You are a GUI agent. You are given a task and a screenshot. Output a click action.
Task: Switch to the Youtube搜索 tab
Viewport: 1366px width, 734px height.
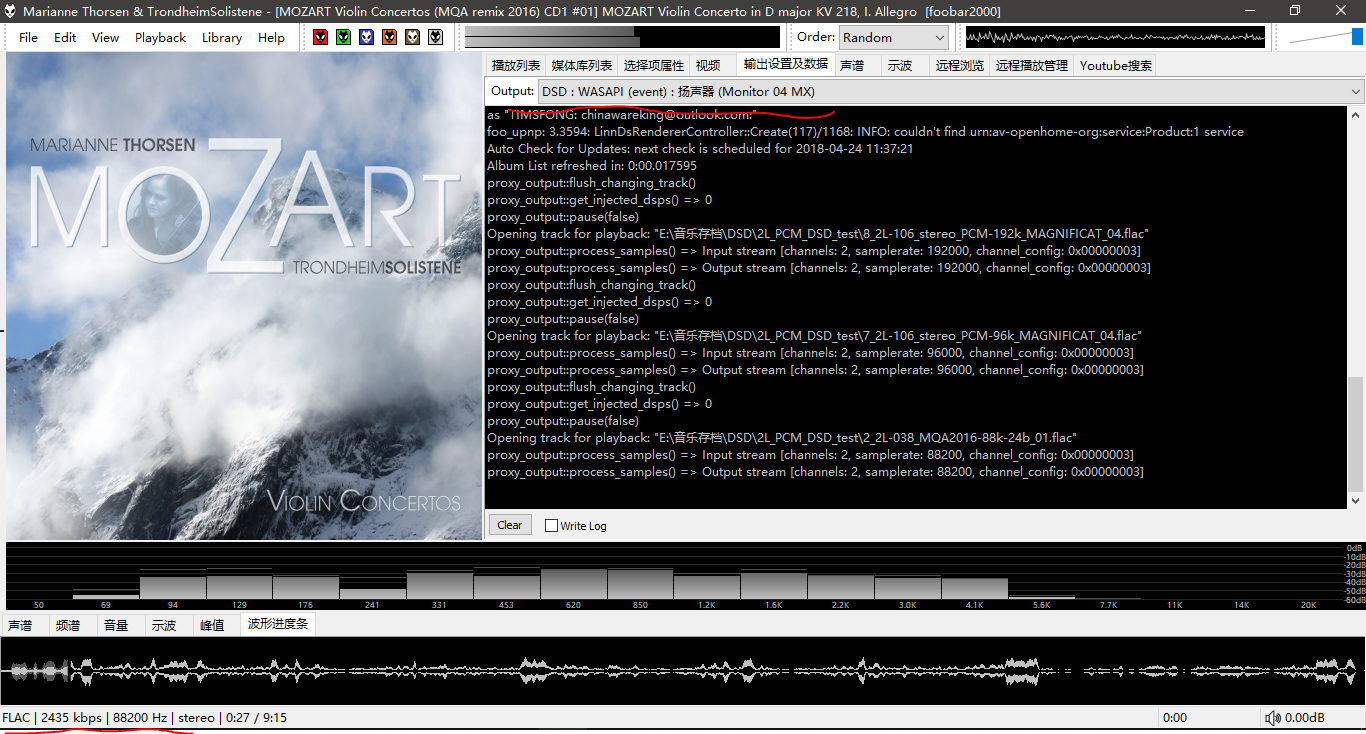pyautogui.click(x=1115, y=65)
